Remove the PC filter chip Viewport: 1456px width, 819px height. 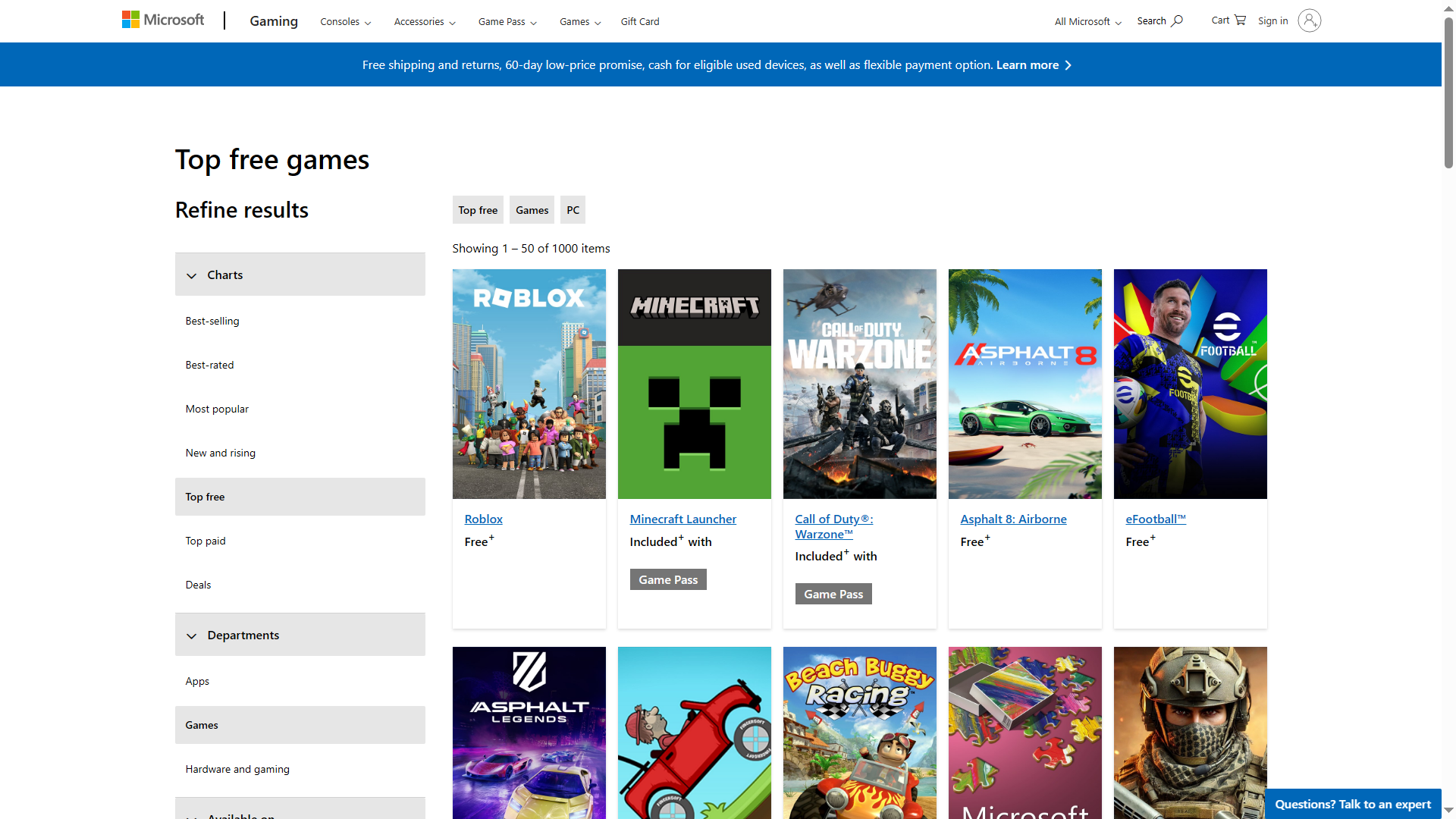[573, 210]
